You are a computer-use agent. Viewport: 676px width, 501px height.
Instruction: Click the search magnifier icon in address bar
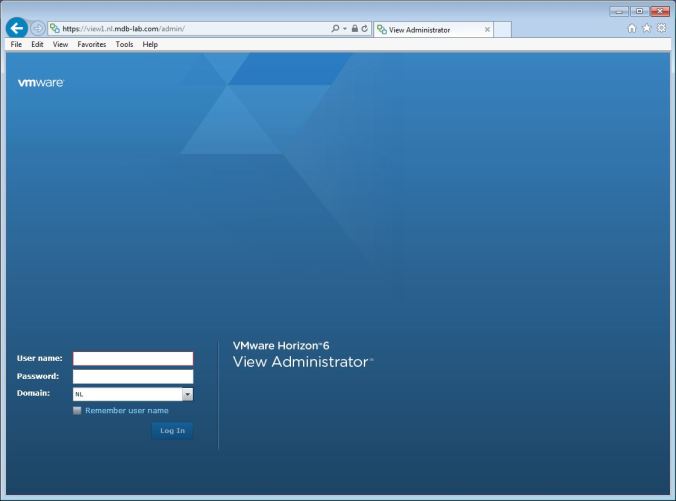pos(335,29)
